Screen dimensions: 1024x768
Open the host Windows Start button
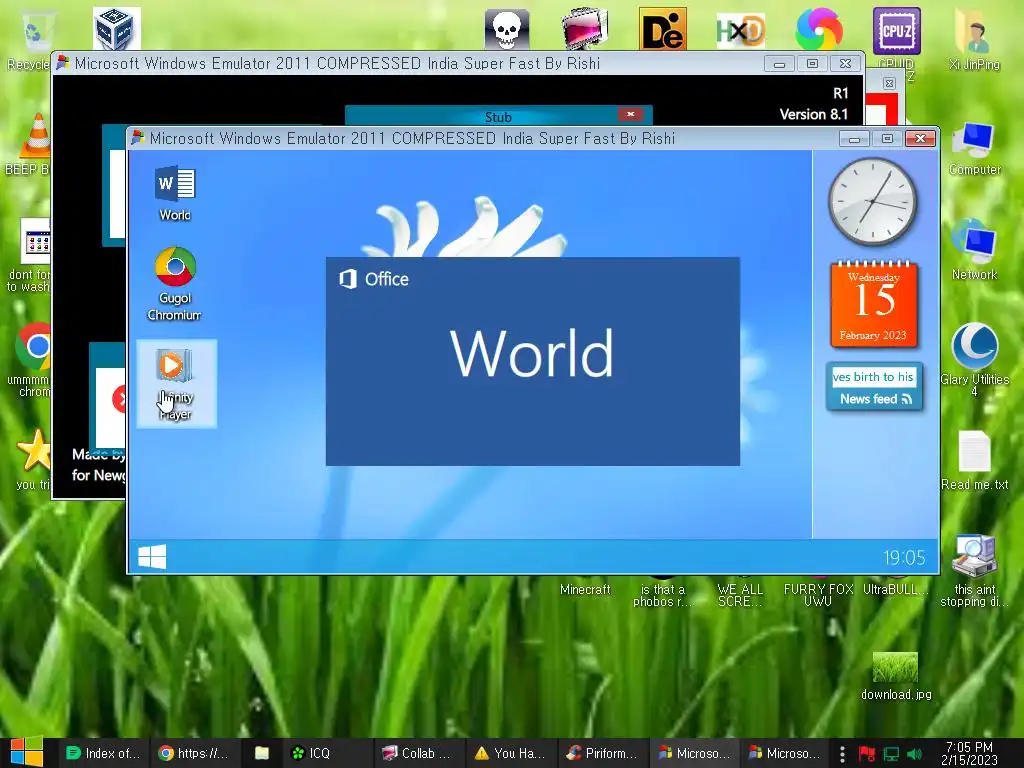(x=27, y=752)
